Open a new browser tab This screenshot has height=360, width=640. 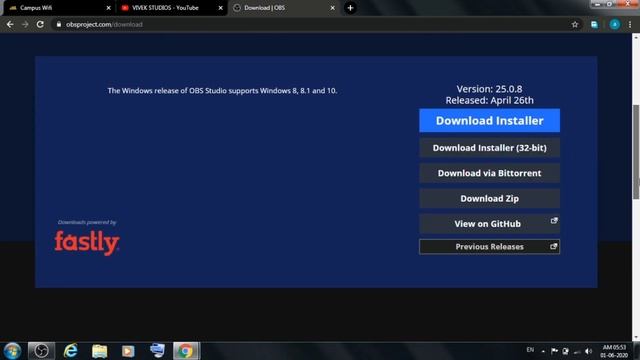tap(350, 8)
